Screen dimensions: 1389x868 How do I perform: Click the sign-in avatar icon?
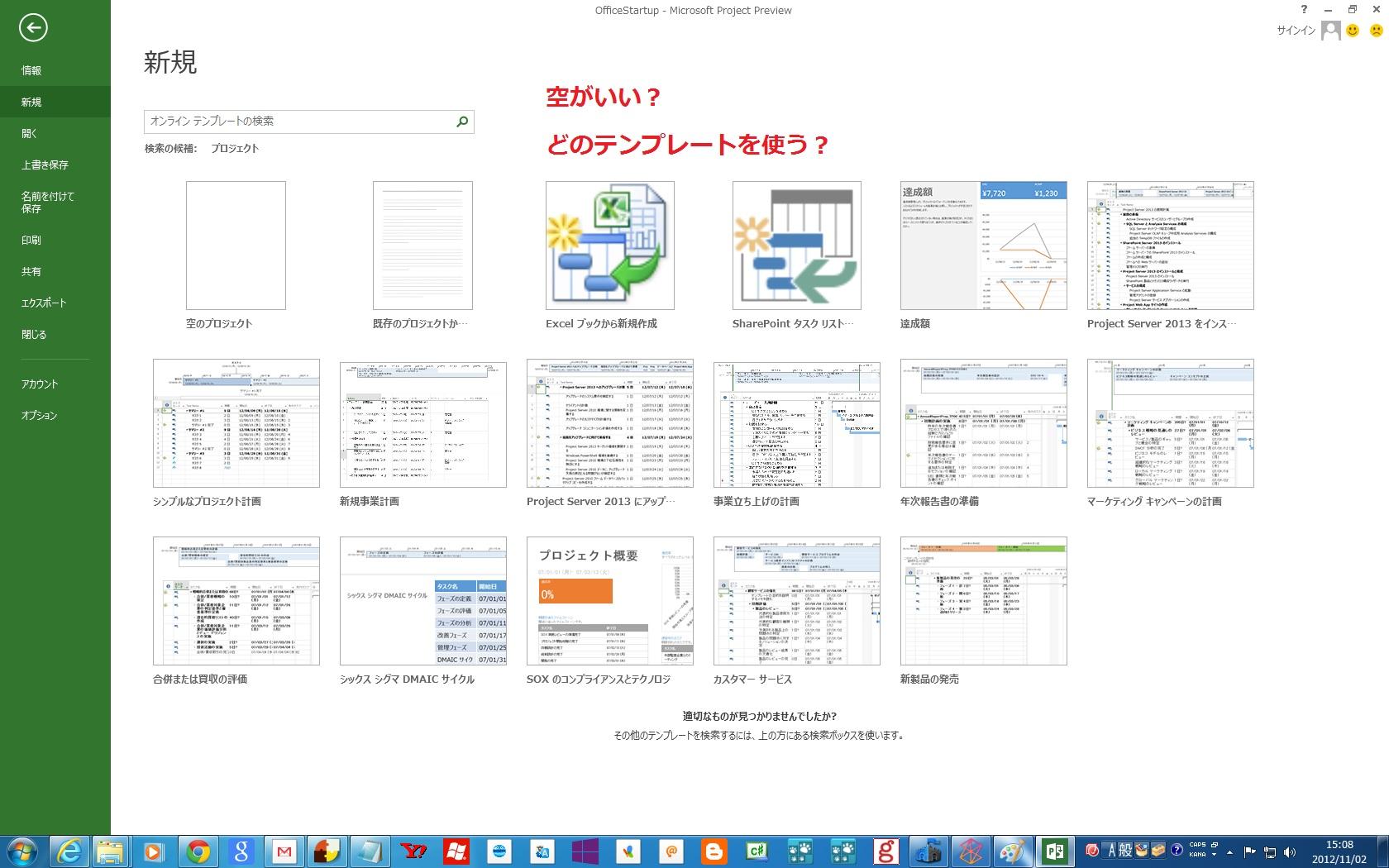1330,31
